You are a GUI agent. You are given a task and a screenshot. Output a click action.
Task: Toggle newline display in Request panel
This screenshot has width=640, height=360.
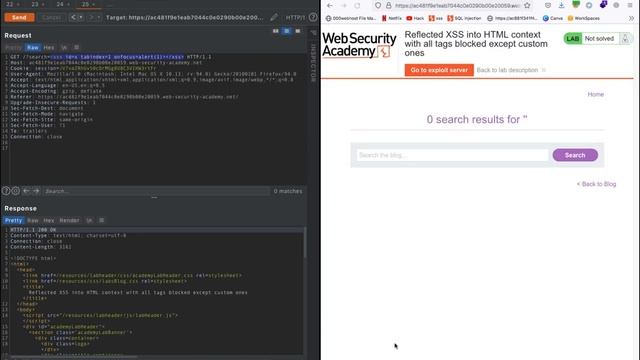pos(64,47)
